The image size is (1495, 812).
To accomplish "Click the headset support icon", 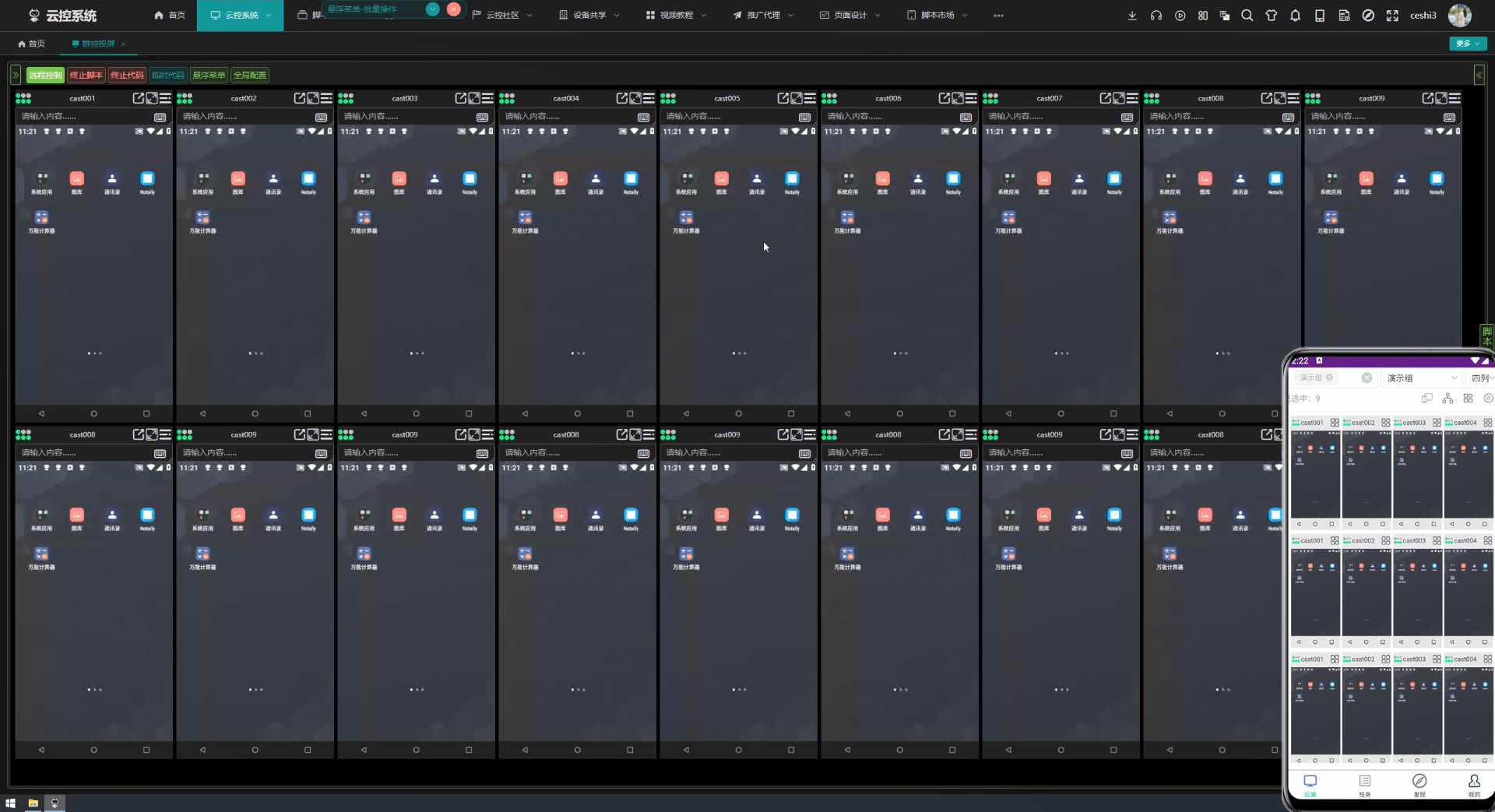I will [x=1156, y=16].
